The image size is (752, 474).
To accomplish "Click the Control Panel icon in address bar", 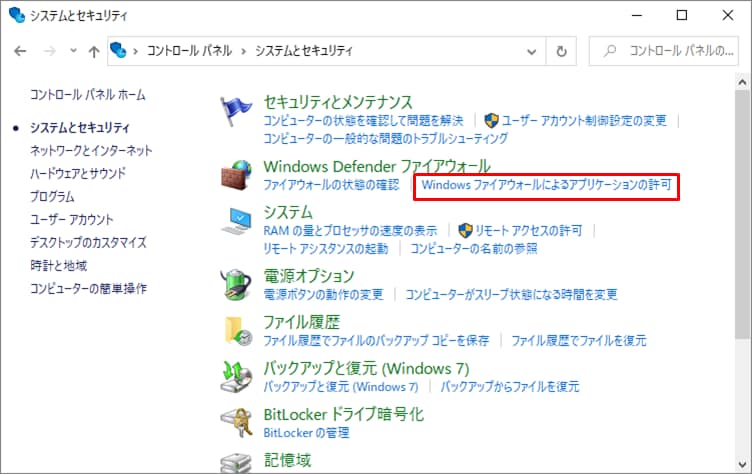I will 118,50.
